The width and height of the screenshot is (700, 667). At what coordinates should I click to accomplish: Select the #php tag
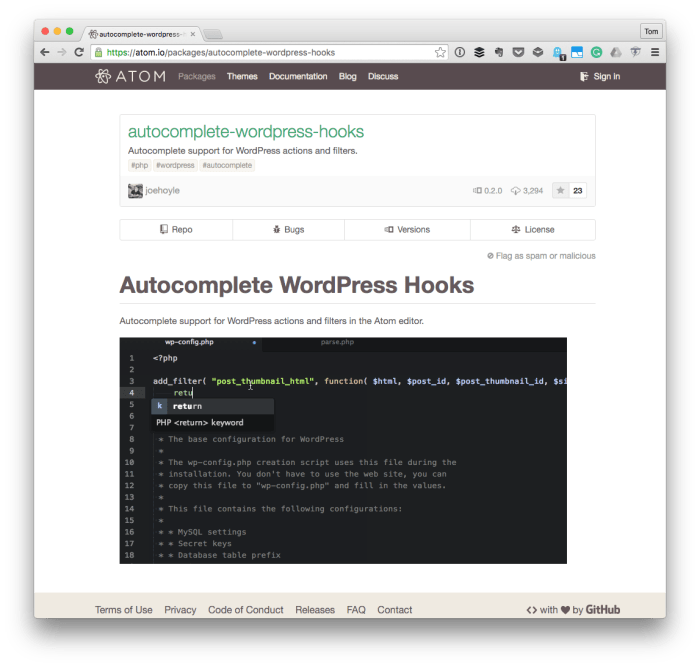[140, 165]
